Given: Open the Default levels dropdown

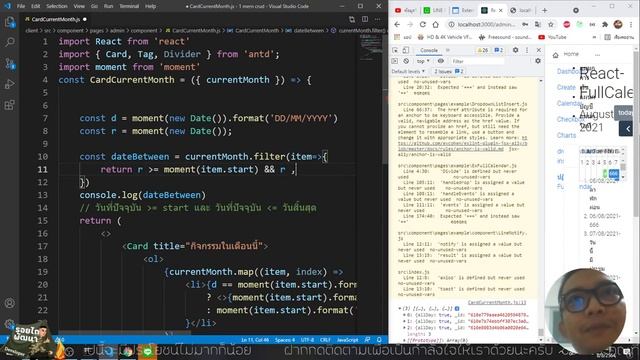Looking at the screenshot, I should tap(408, 71).
